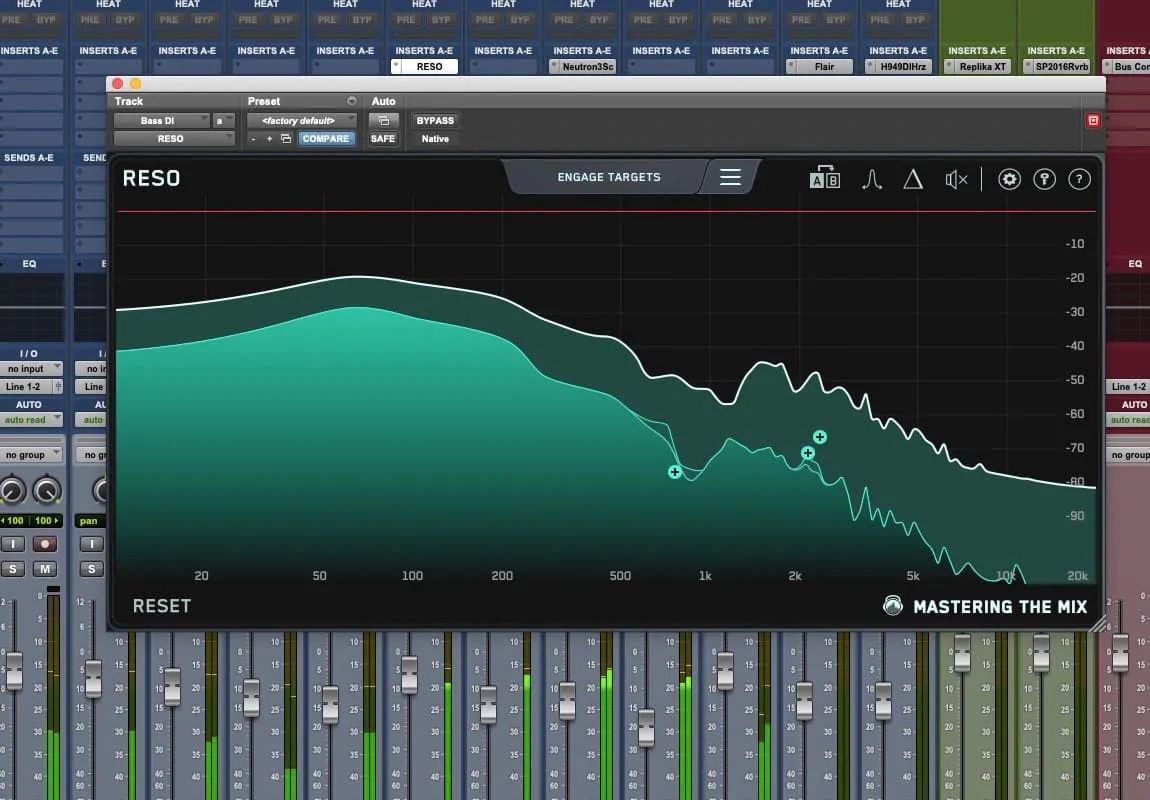Screen dimensions: 1150x800
Task: Click the resonance target node near 1k
Action: click(x=675, y=472)
